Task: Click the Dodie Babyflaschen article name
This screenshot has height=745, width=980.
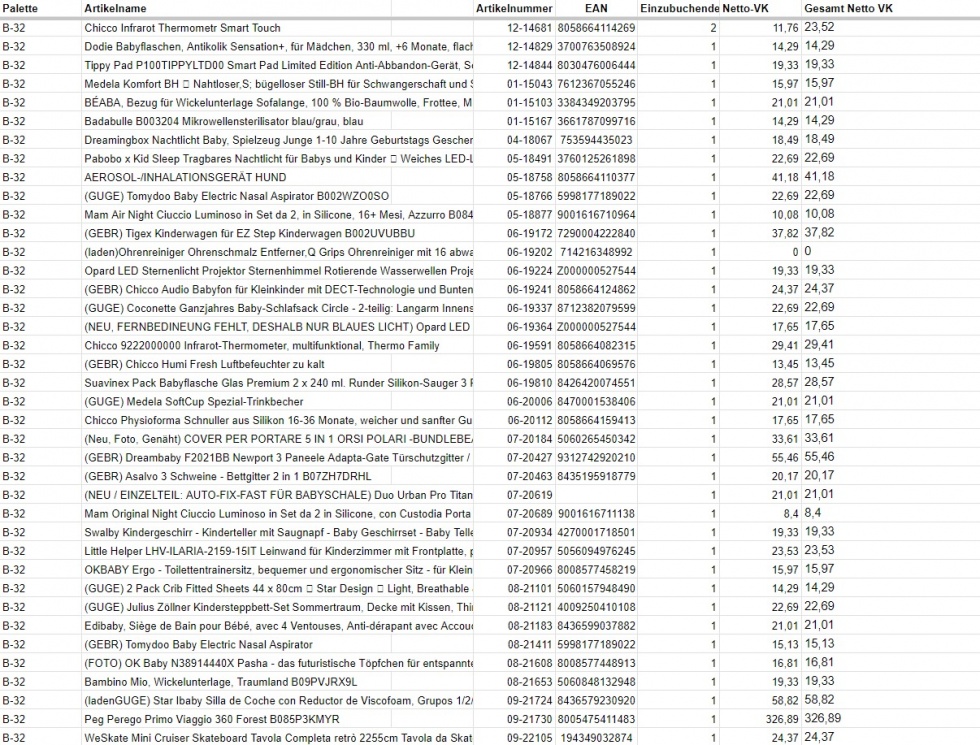Action: click(279, 47)
